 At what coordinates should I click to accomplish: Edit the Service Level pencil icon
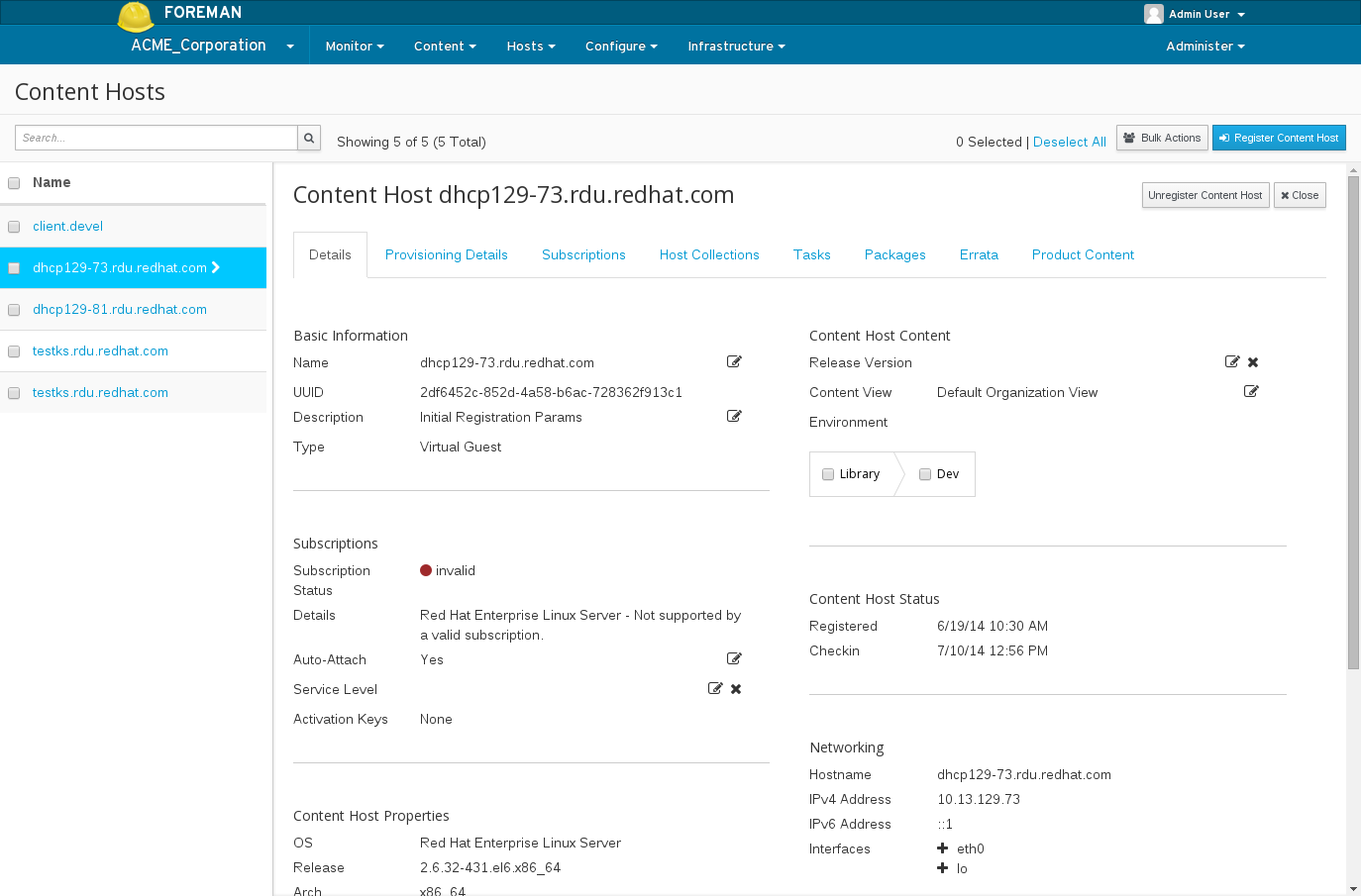click(x=715, y=689)
